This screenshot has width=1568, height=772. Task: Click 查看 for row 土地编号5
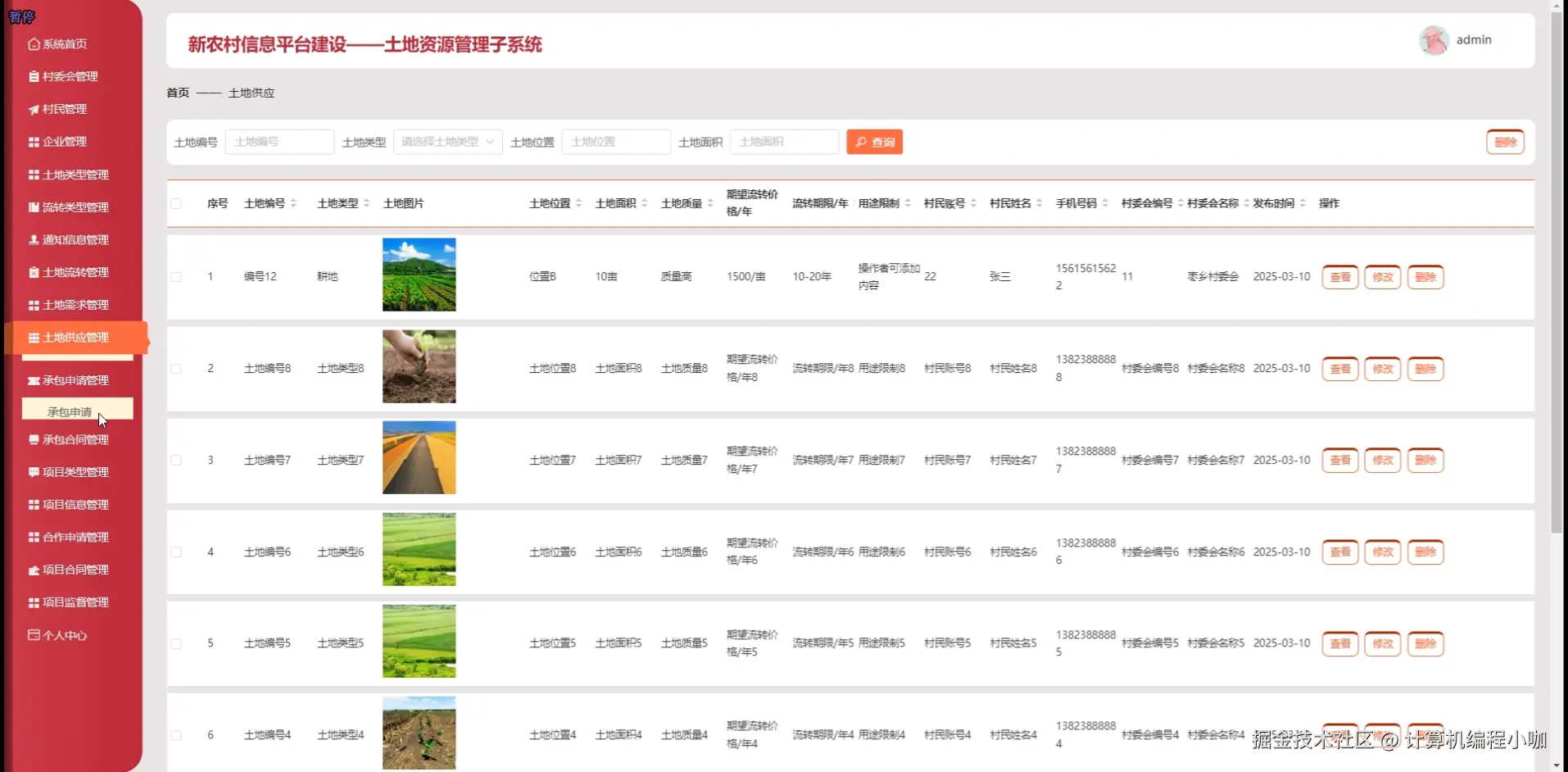[1340, 643]
